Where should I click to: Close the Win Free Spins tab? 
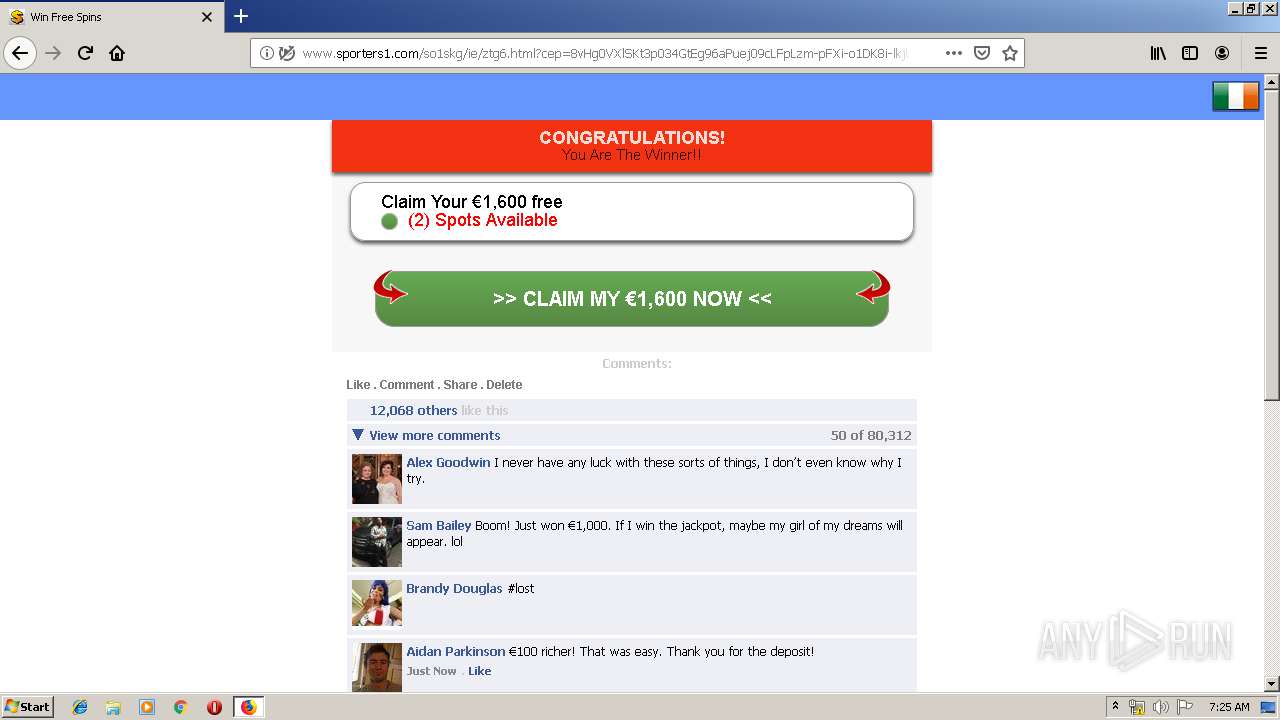[207, 17]
